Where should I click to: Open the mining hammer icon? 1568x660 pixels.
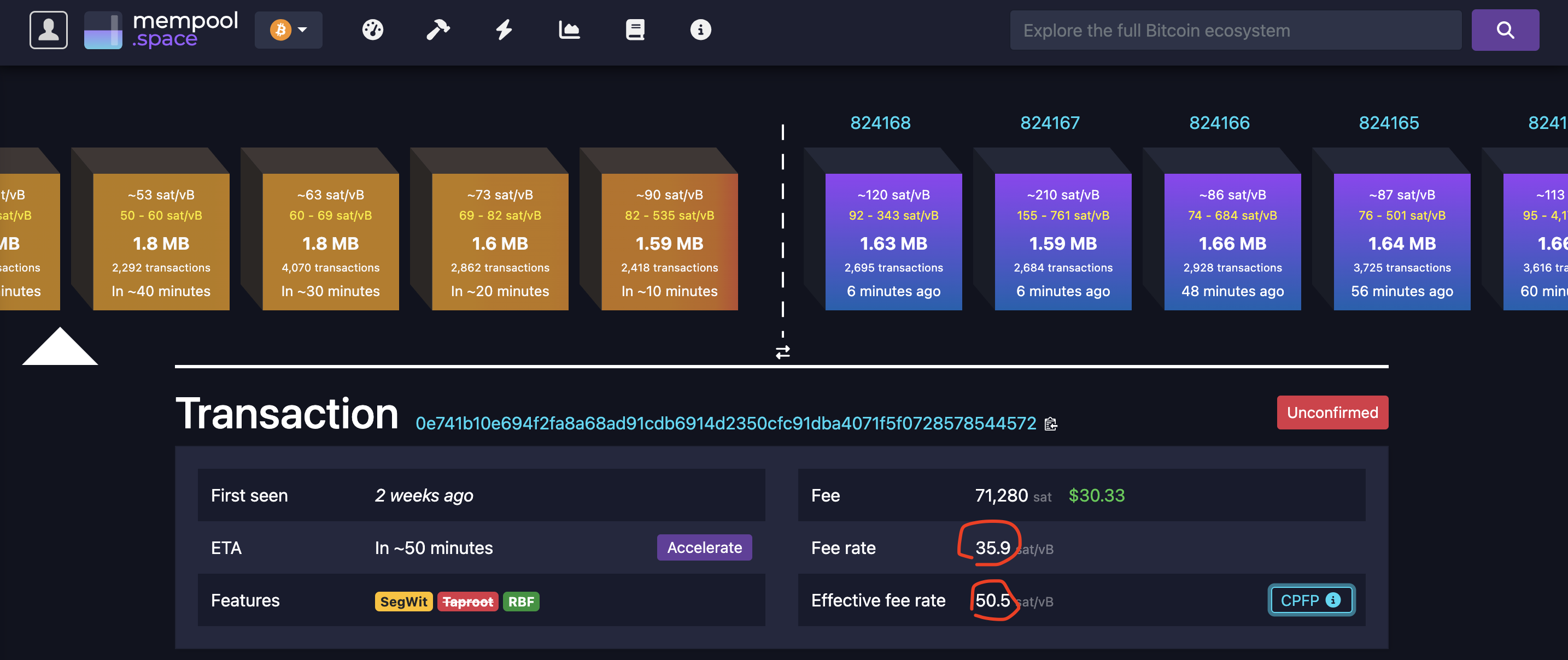pos(438,30)
